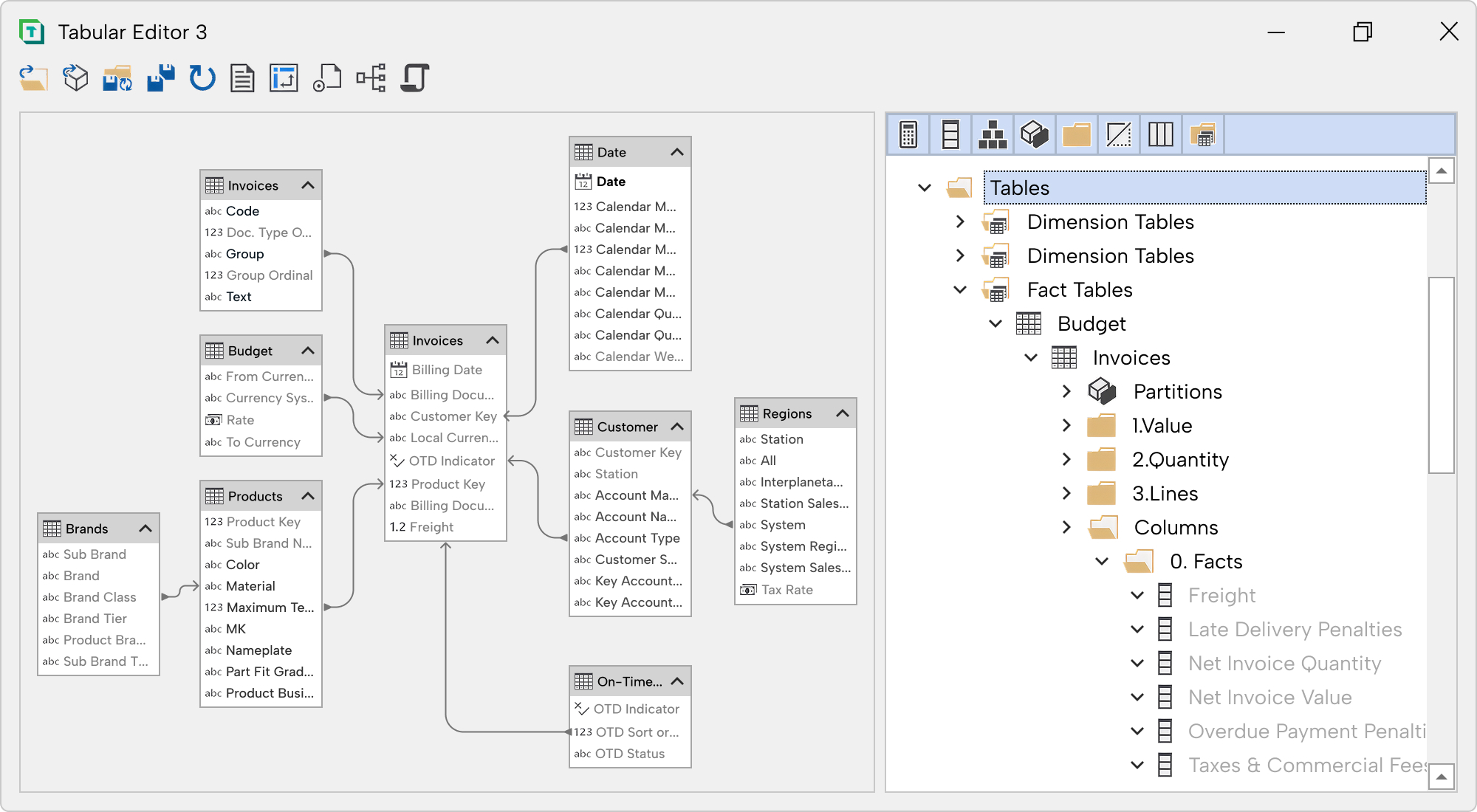
Task: Click Account Type in Customer table
Action: coord(637,538)
